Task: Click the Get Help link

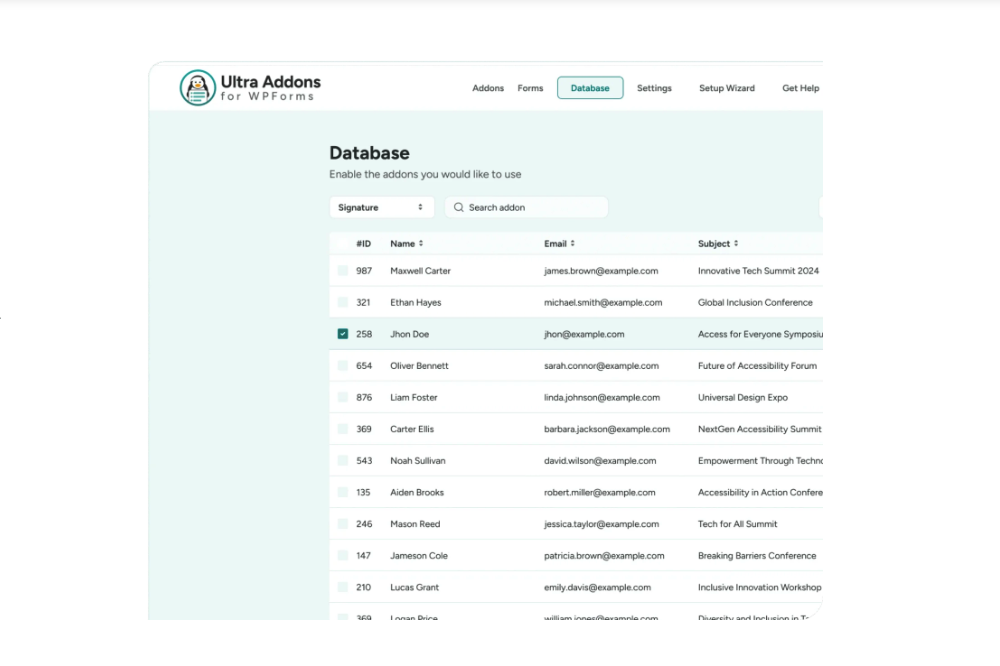Action: (800, 88)
